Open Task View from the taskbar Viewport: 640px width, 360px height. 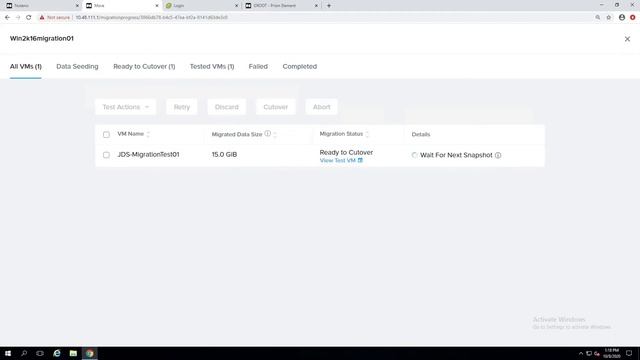point(40,353)
